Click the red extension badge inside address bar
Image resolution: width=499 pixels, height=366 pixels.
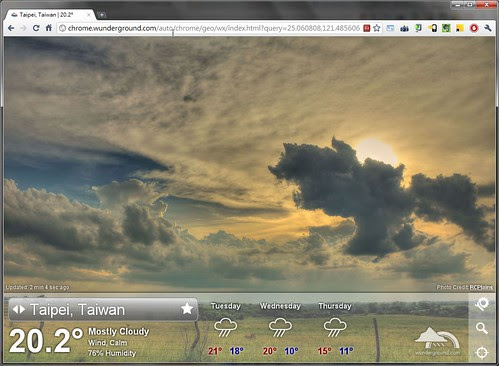[x=367, y=28]
